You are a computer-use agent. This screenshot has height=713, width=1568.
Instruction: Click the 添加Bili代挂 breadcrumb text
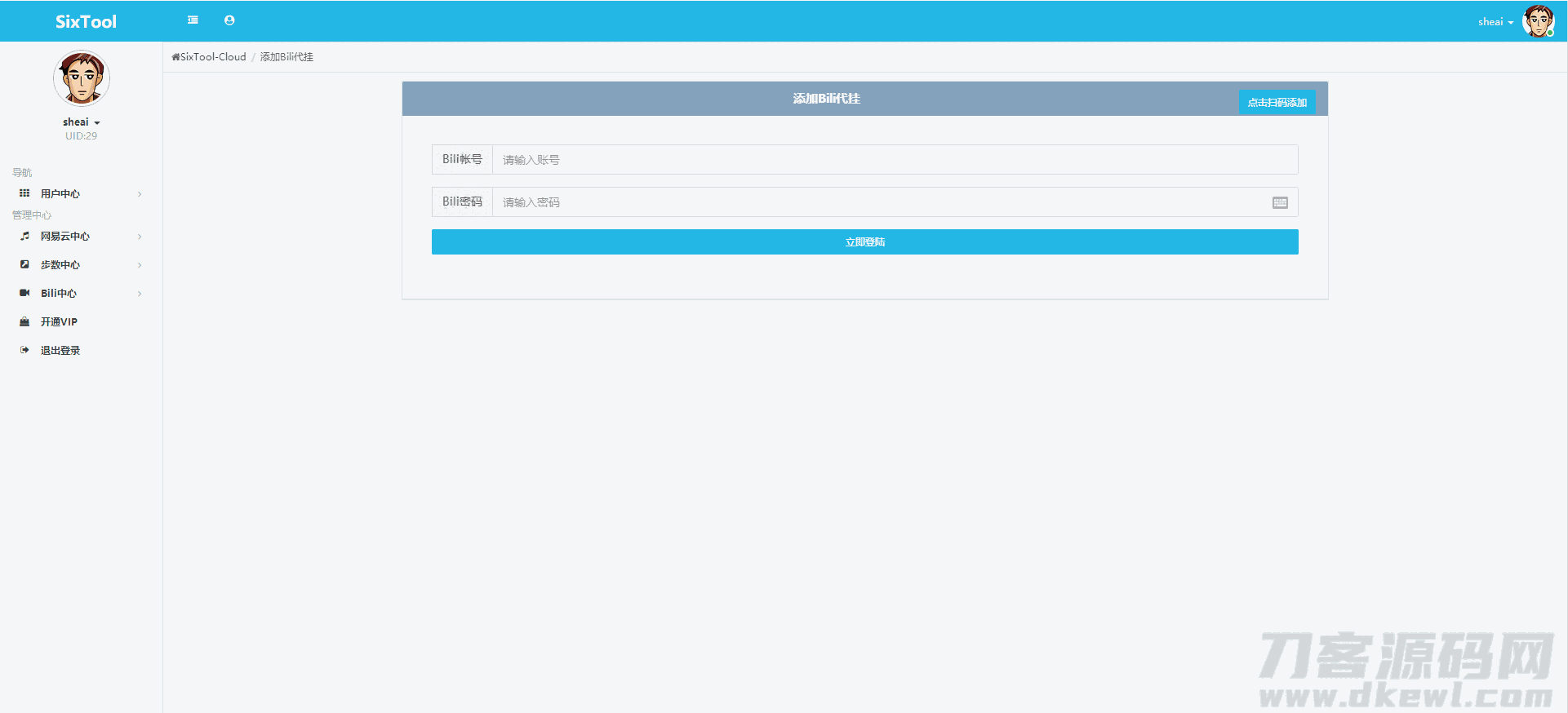(287, 57)
